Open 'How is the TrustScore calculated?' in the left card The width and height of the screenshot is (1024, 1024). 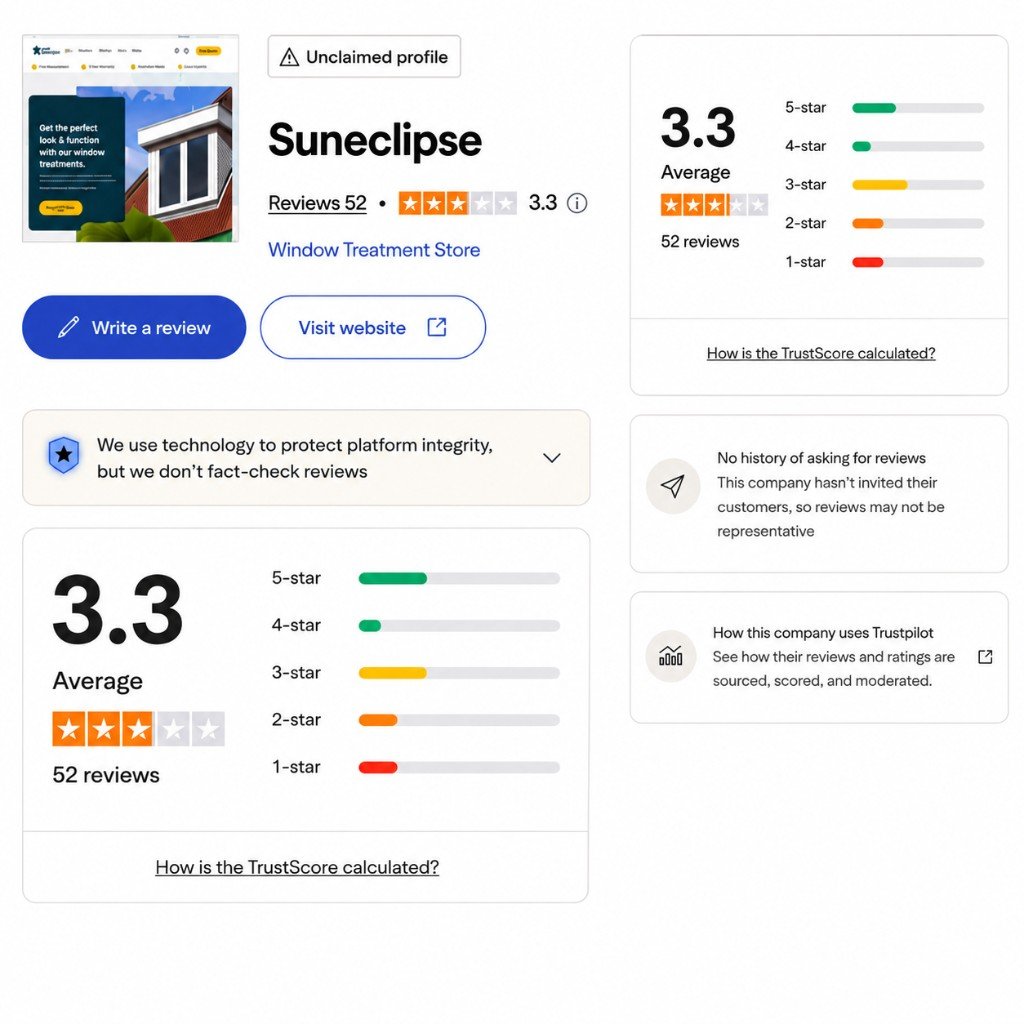point(297,867)
